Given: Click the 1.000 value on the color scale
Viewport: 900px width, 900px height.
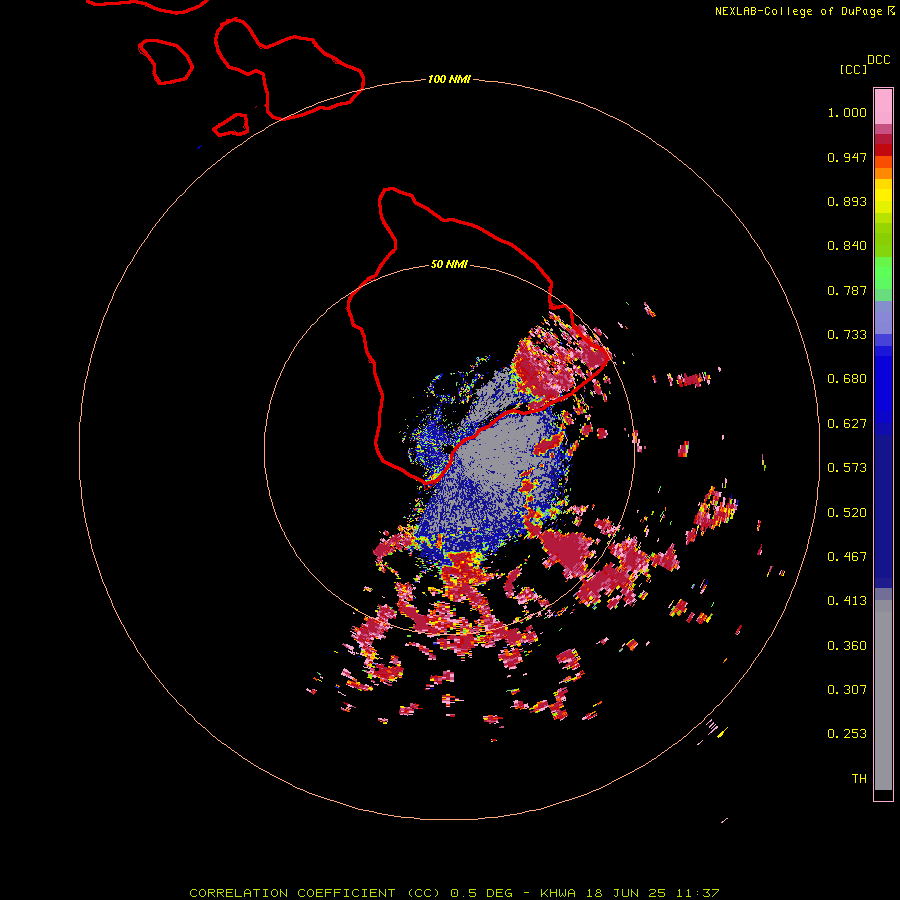Looking at the screenshot, I should click(x=847, y=112).
